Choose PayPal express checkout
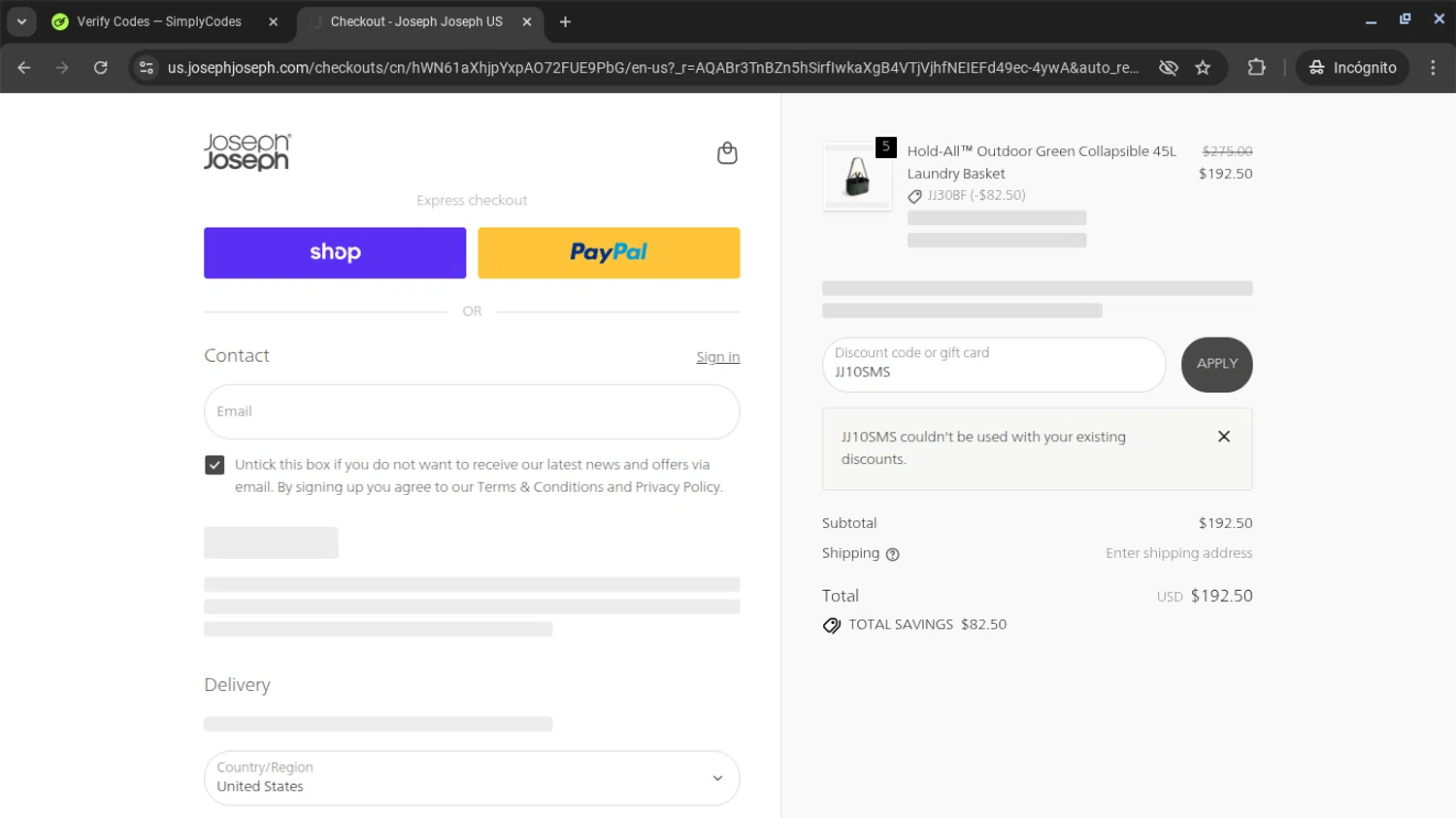The width and height of the screenshot is (1456, 818). 609,252
